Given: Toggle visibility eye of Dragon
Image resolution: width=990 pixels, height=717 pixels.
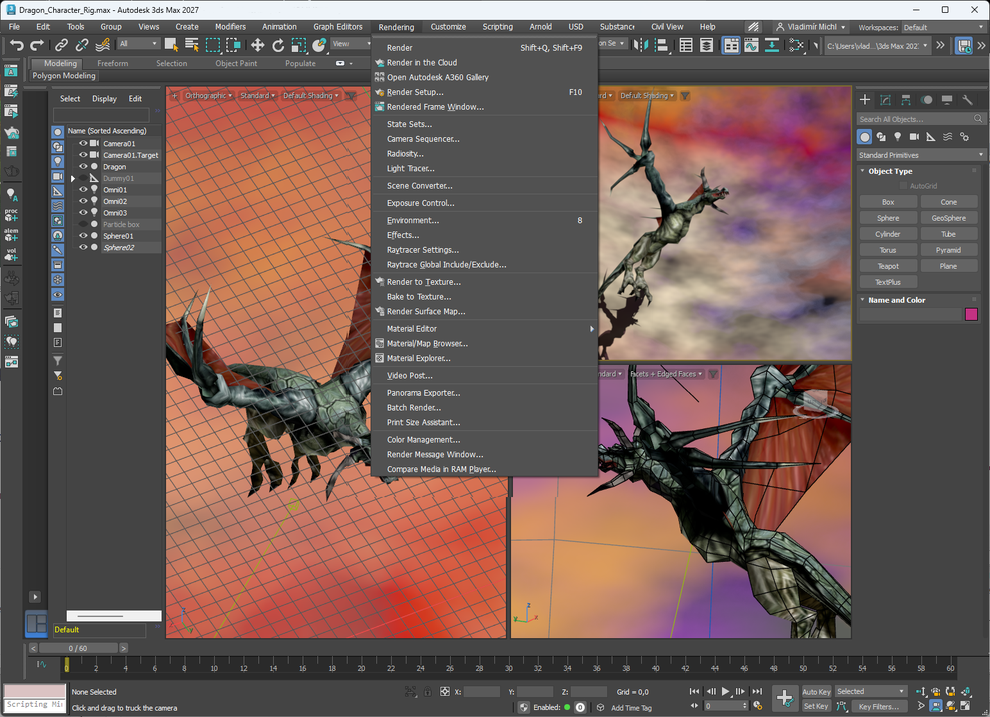Looking at the screenshot, I should pyautogui.click(x=83, y=167).
